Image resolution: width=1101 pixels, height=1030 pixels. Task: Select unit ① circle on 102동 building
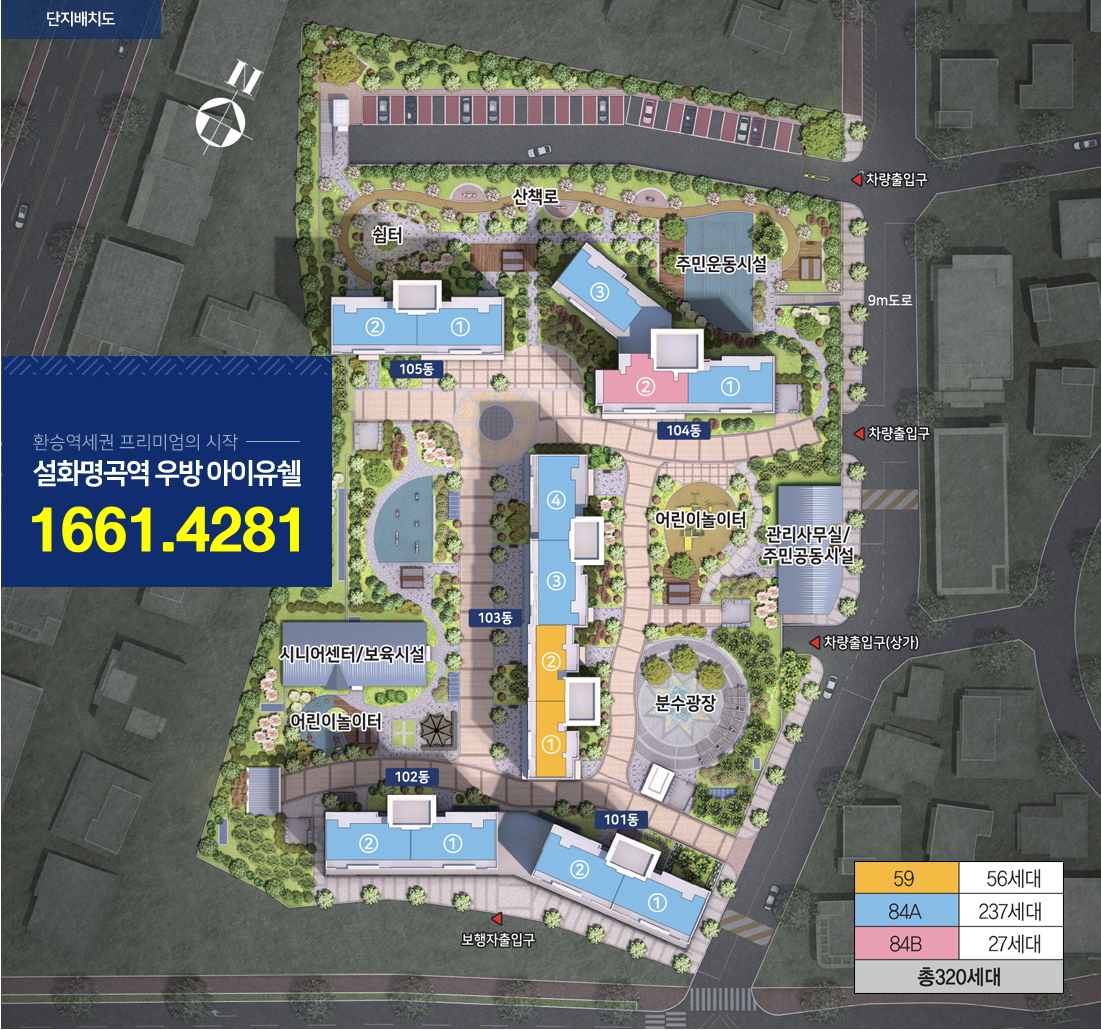(x=453, y=844)
